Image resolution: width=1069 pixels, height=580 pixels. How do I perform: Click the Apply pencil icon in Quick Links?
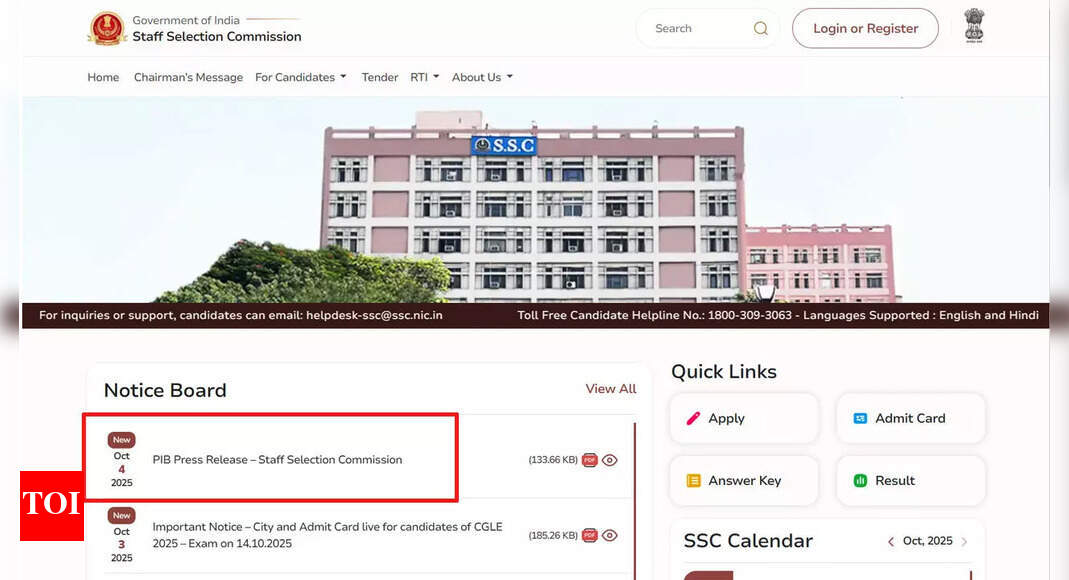point(694,419)
